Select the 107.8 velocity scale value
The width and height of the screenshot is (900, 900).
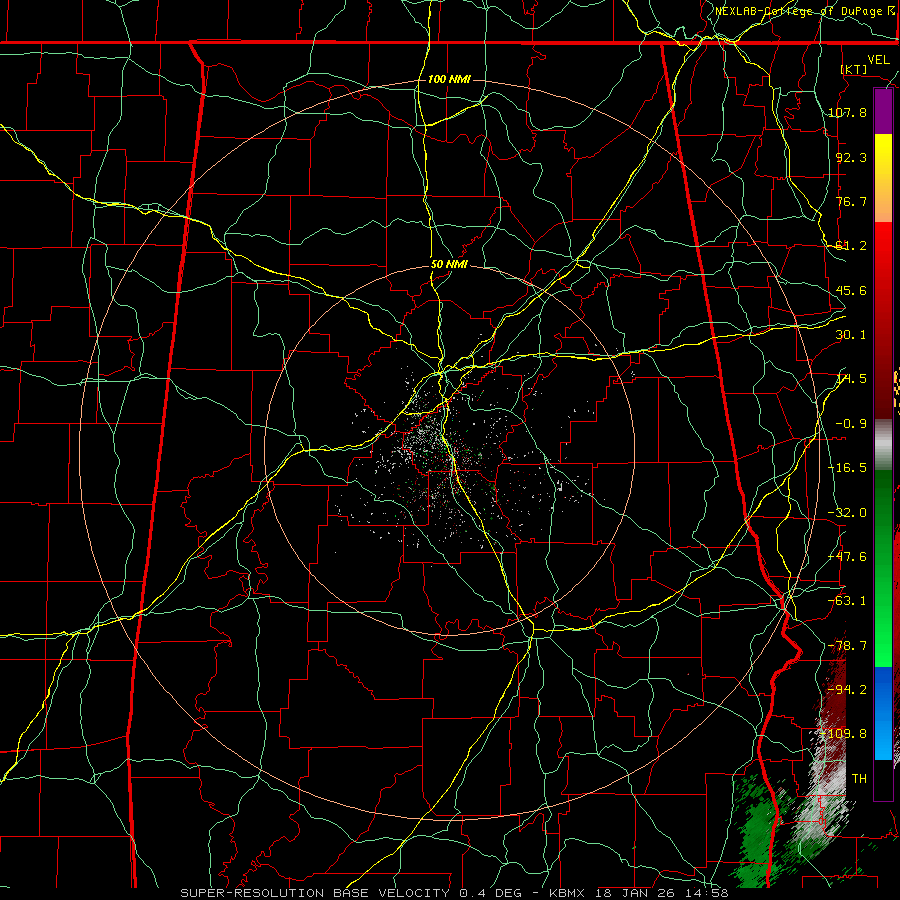pos(848,112)
